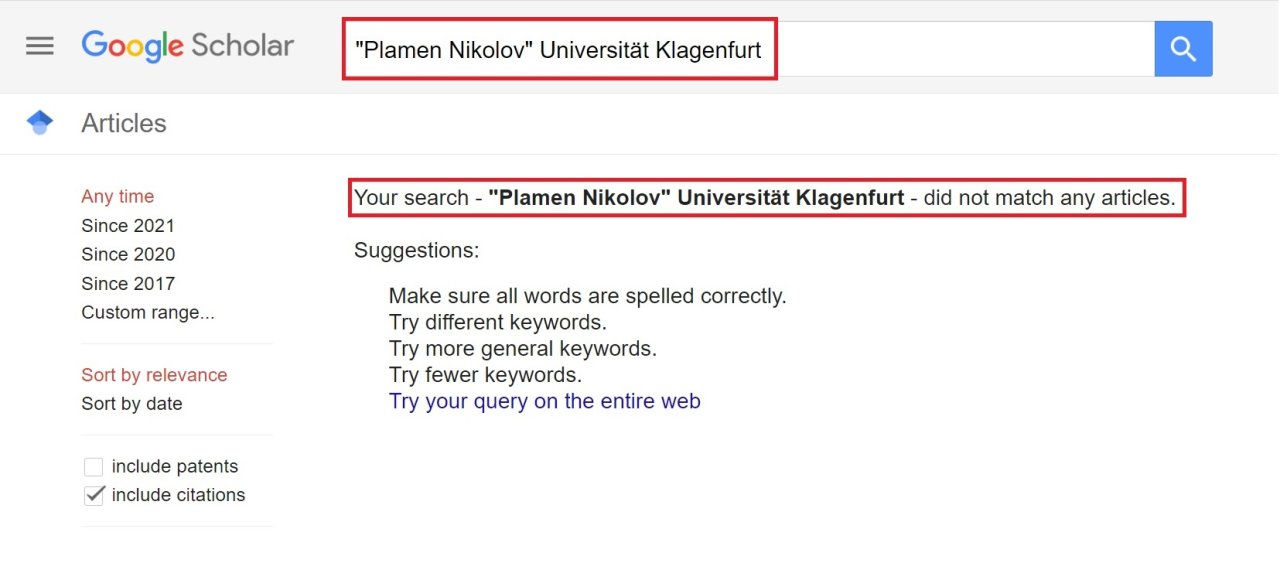This screenshot has width=1280, height=563.
Task: Click the scholar graduation cap icon
Action: click(40, 123)
